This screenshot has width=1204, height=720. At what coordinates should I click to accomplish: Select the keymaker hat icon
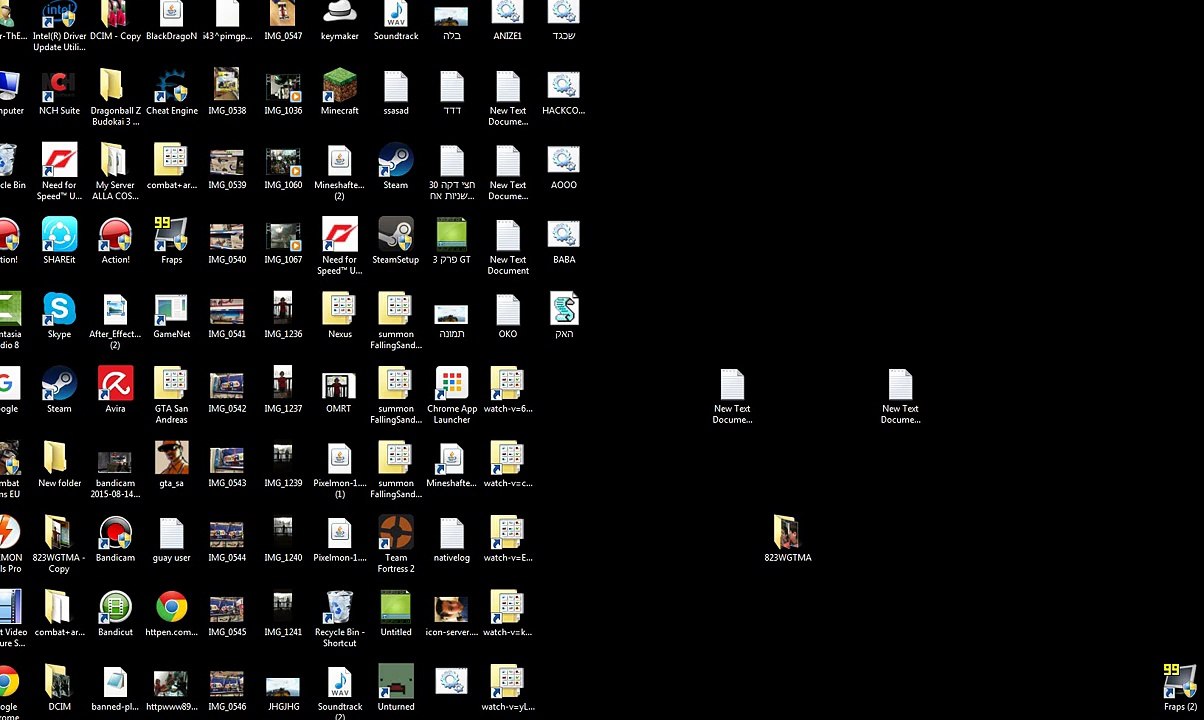coord(339,14)
